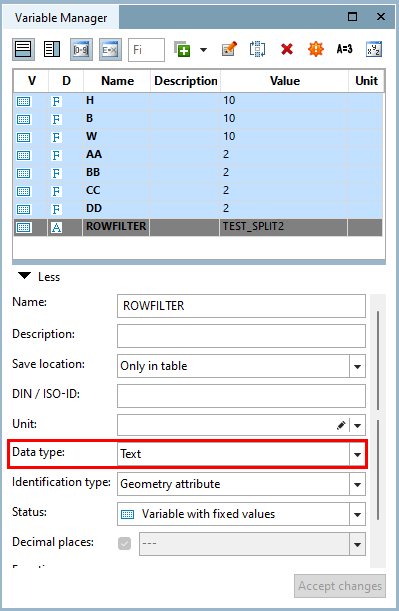Click the F data type icon in row B

[56, 120]
